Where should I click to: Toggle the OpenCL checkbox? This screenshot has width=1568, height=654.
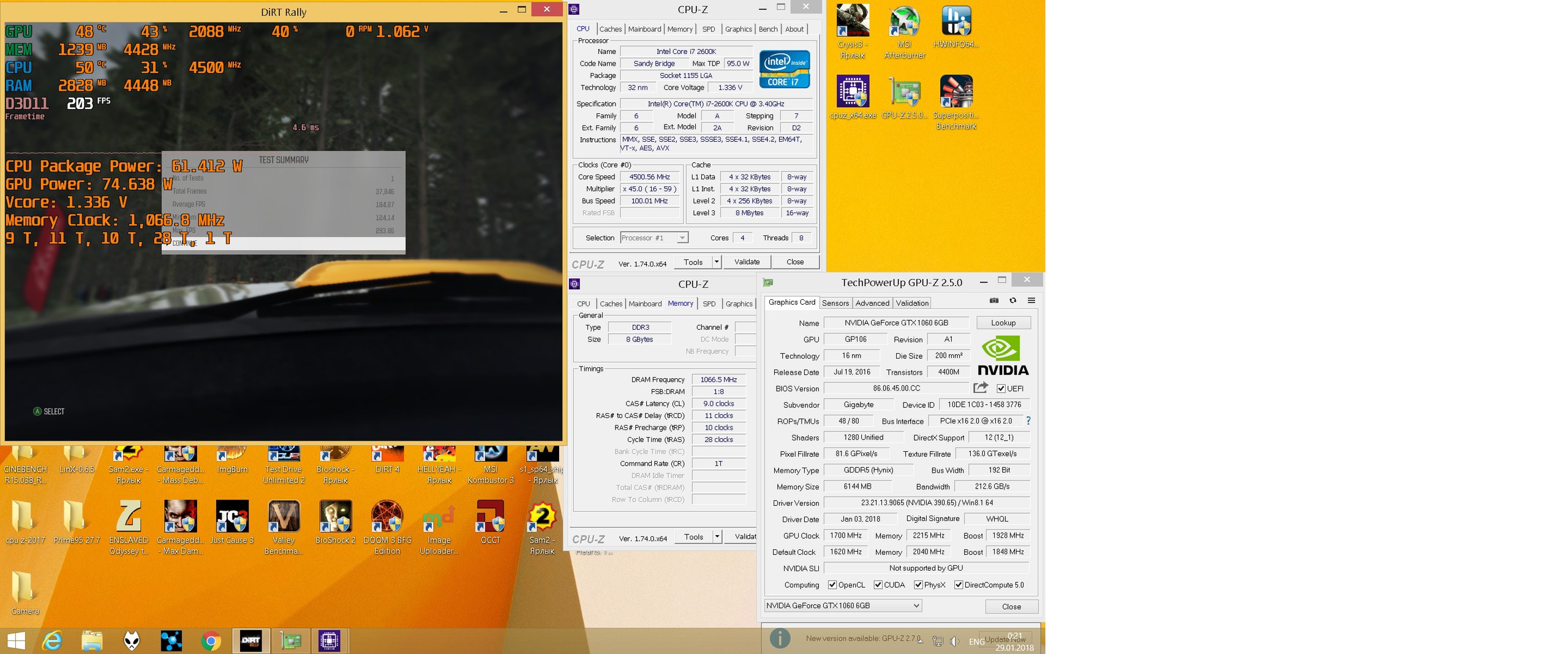tap(832, 585)
